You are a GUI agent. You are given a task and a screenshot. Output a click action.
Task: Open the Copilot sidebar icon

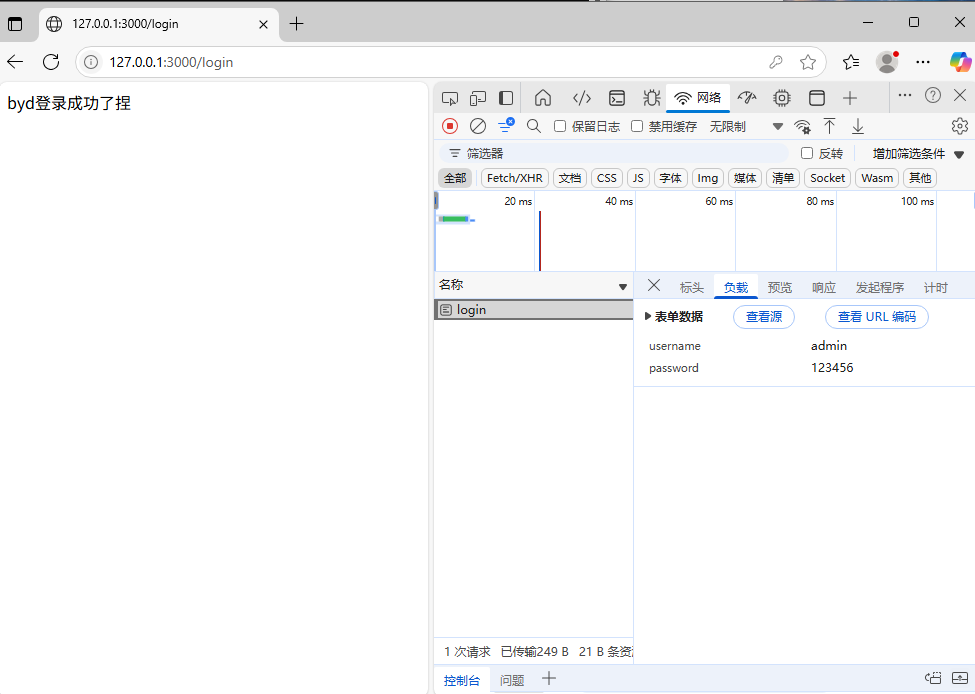[x=960, y=62]
